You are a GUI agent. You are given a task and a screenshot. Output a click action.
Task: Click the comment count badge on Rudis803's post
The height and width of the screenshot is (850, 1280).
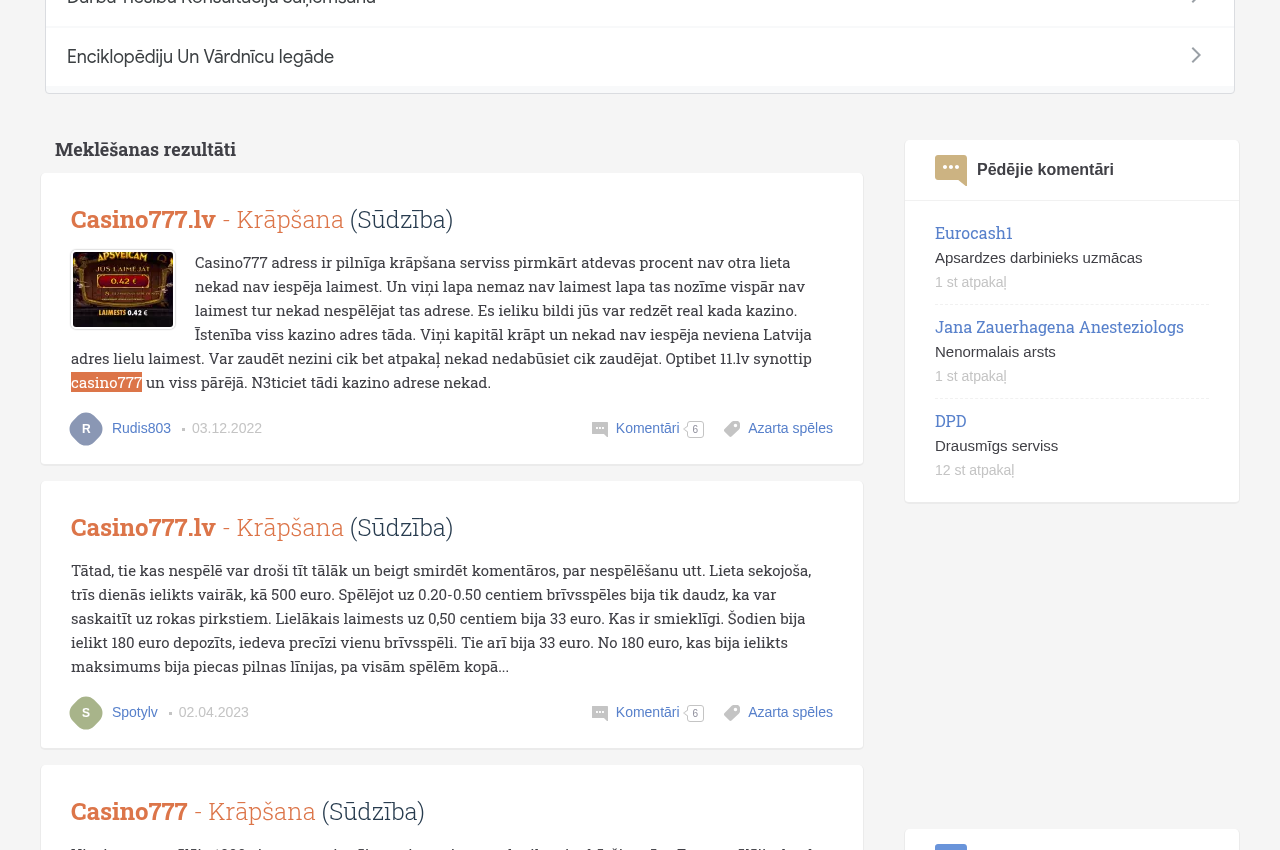tap(695, 430)
